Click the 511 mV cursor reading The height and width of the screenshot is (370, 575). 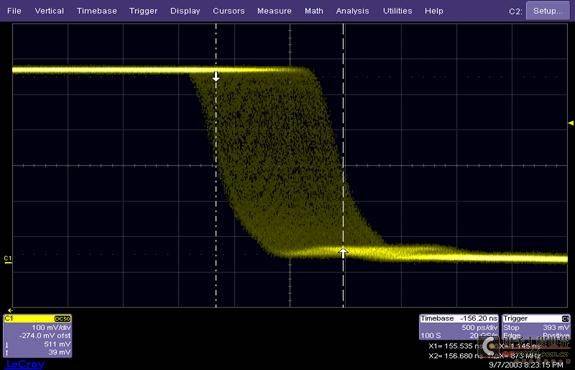point(57,344)
